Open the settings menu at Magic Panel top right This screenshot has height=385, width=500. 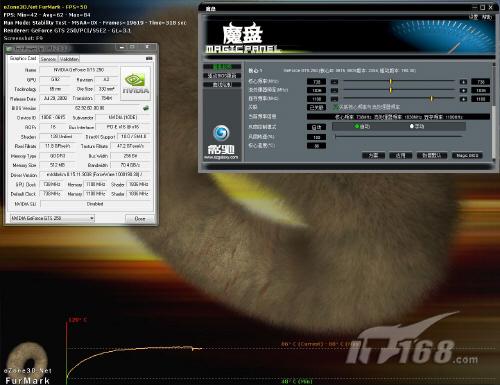click(x=473, y=17)
